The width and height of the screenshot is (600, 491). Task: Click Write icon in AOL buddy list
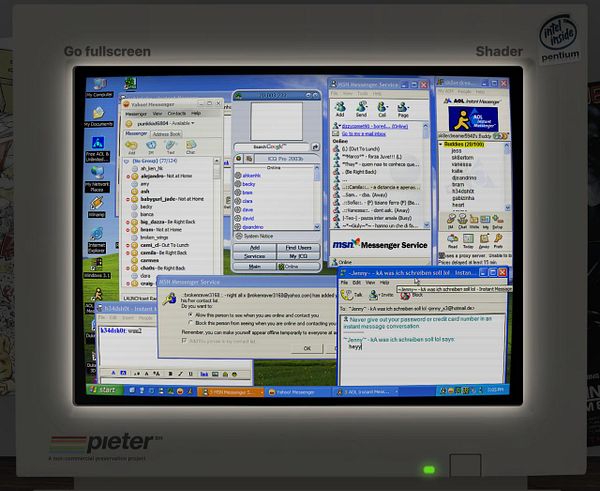(474, 221)
